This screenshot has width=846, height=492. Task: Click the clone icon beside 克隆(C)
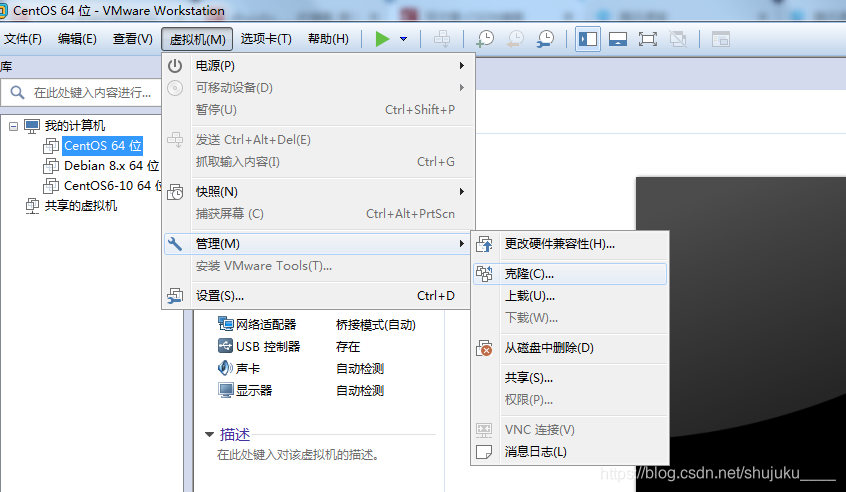[484, 274]
